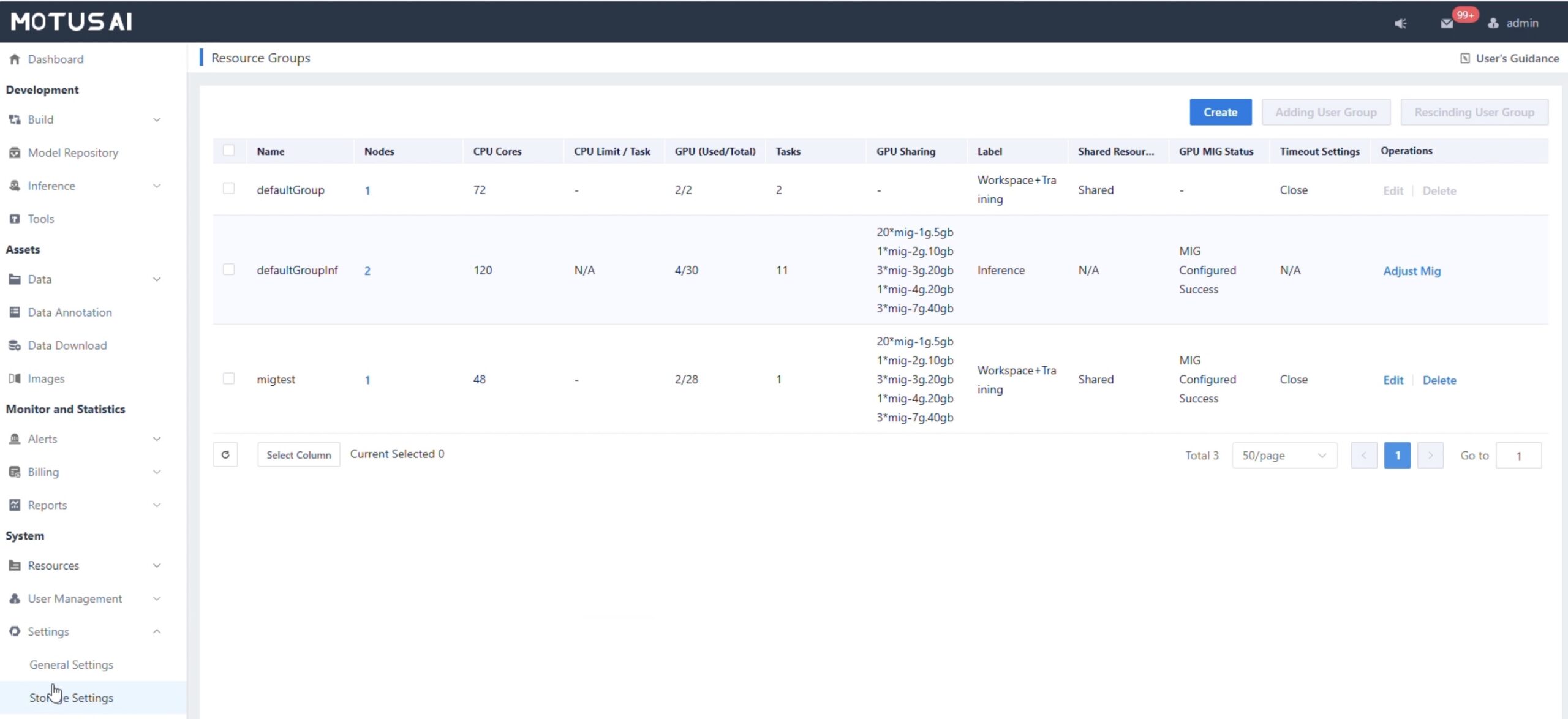Open Storage Settings menu item
The width and height of the screenshot is (1568, 719).
71,698
